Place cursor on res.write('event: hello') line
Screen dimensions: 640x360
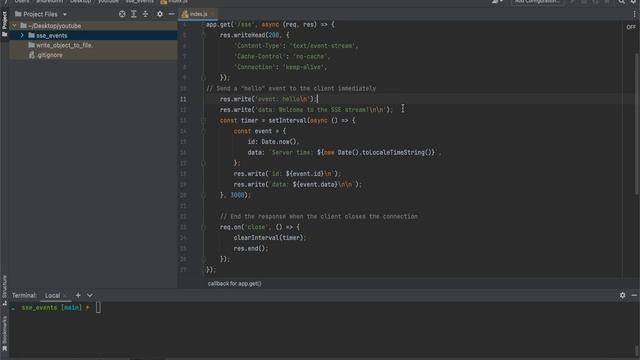pyautogui.click(x=268, y=99)
